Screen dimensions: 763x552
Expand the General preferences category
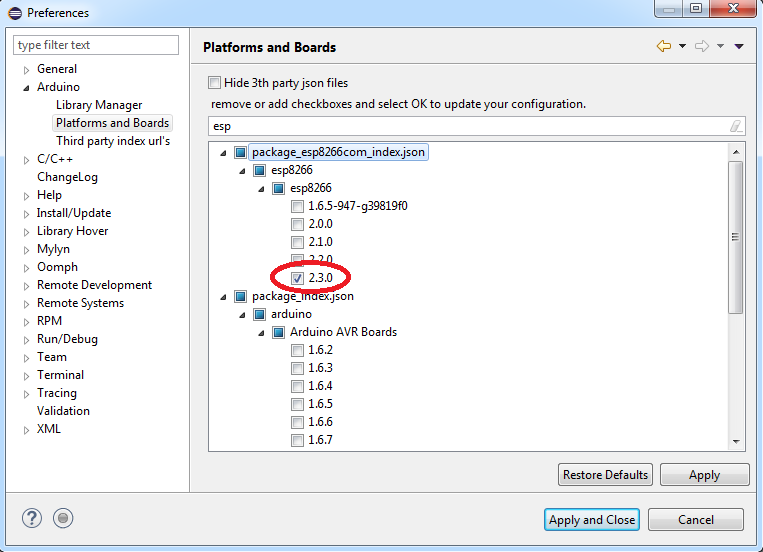click(27, 70)
